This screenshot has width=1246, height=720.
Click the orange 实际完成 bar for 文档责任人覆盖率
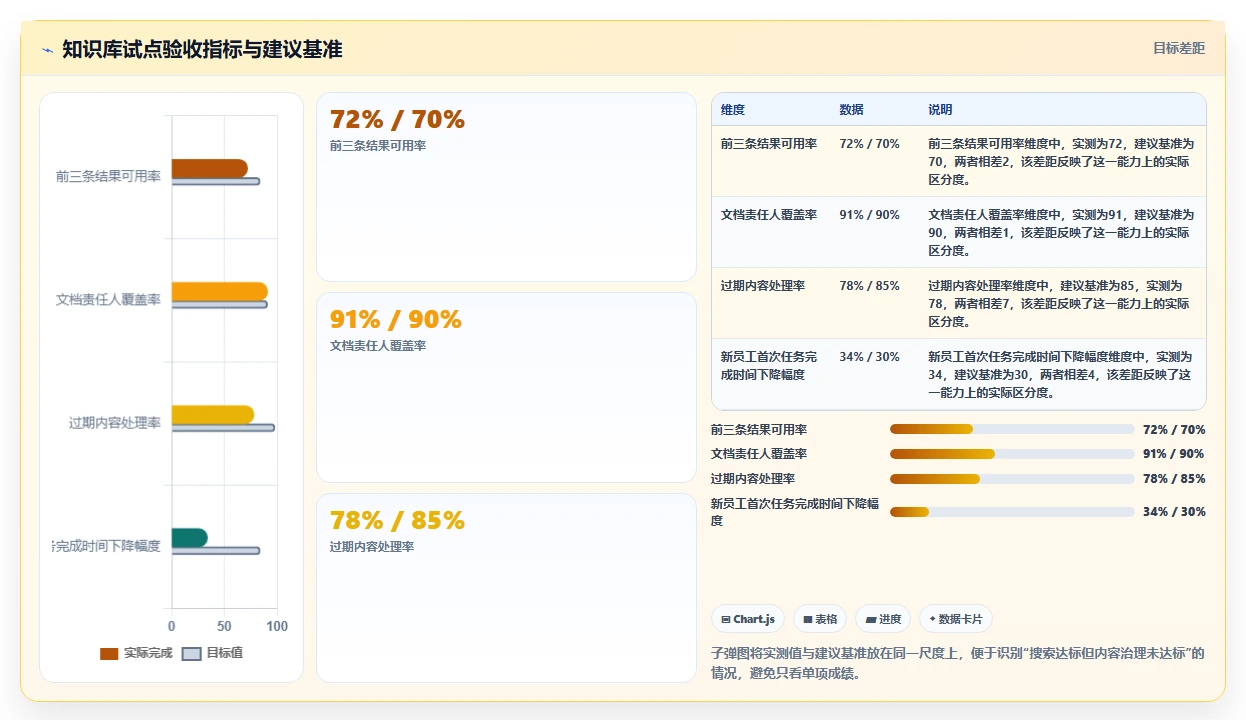[220, 291]
